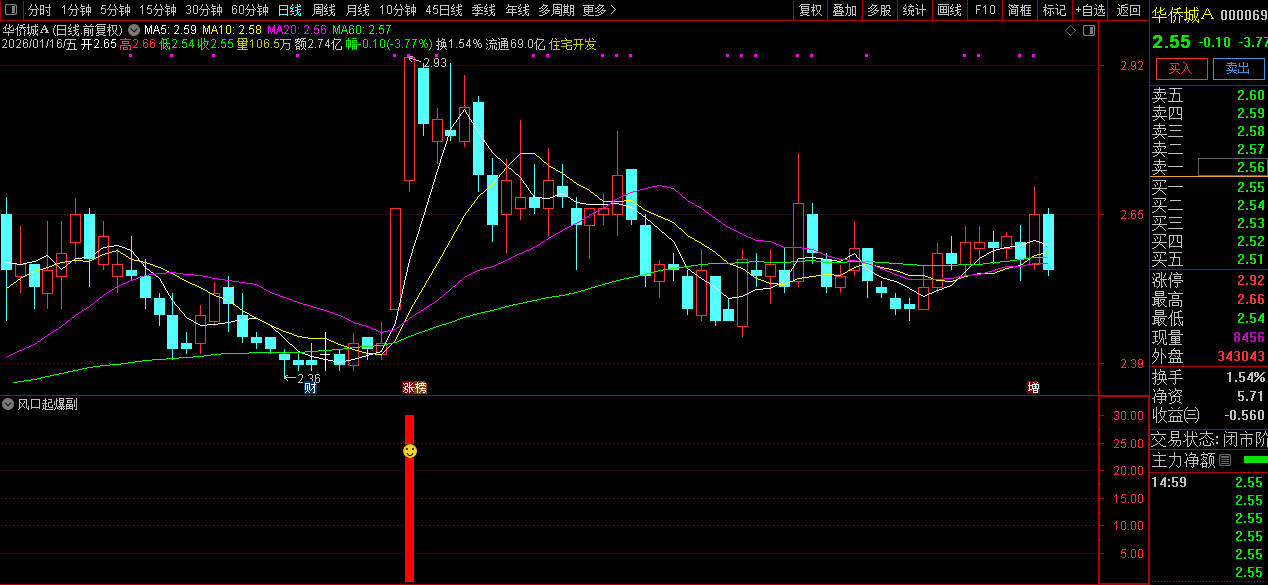The height and width of the screenshot is (585, 1268).
Task: Click the 现量 value 8456
Action: coord(1249,337)
